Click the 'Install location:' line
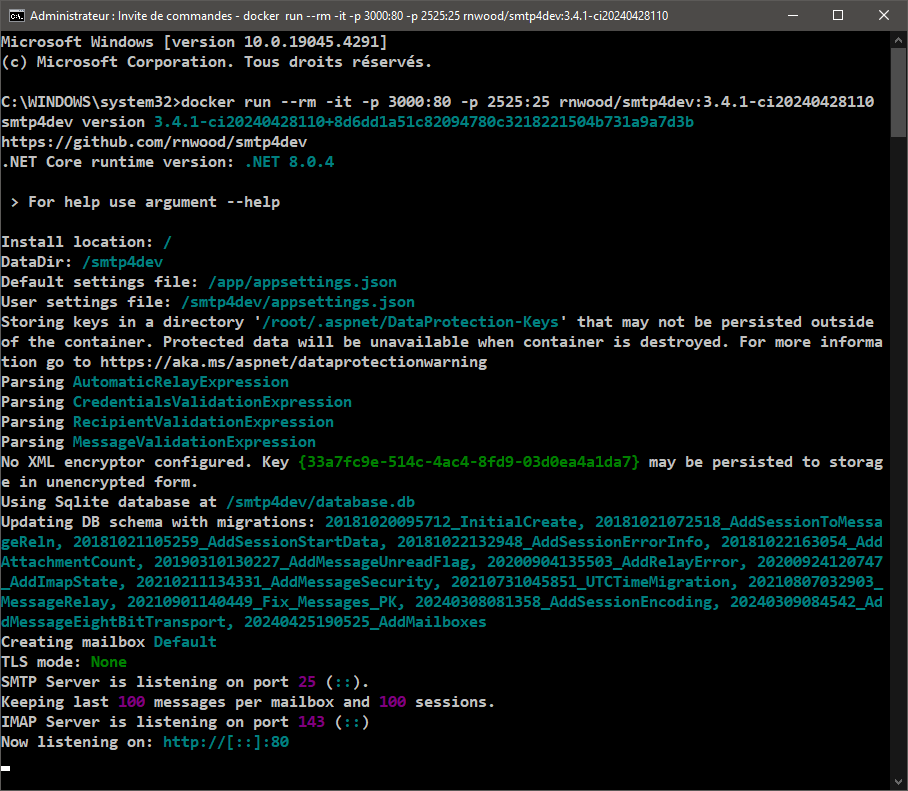 [x=86, y=242]
